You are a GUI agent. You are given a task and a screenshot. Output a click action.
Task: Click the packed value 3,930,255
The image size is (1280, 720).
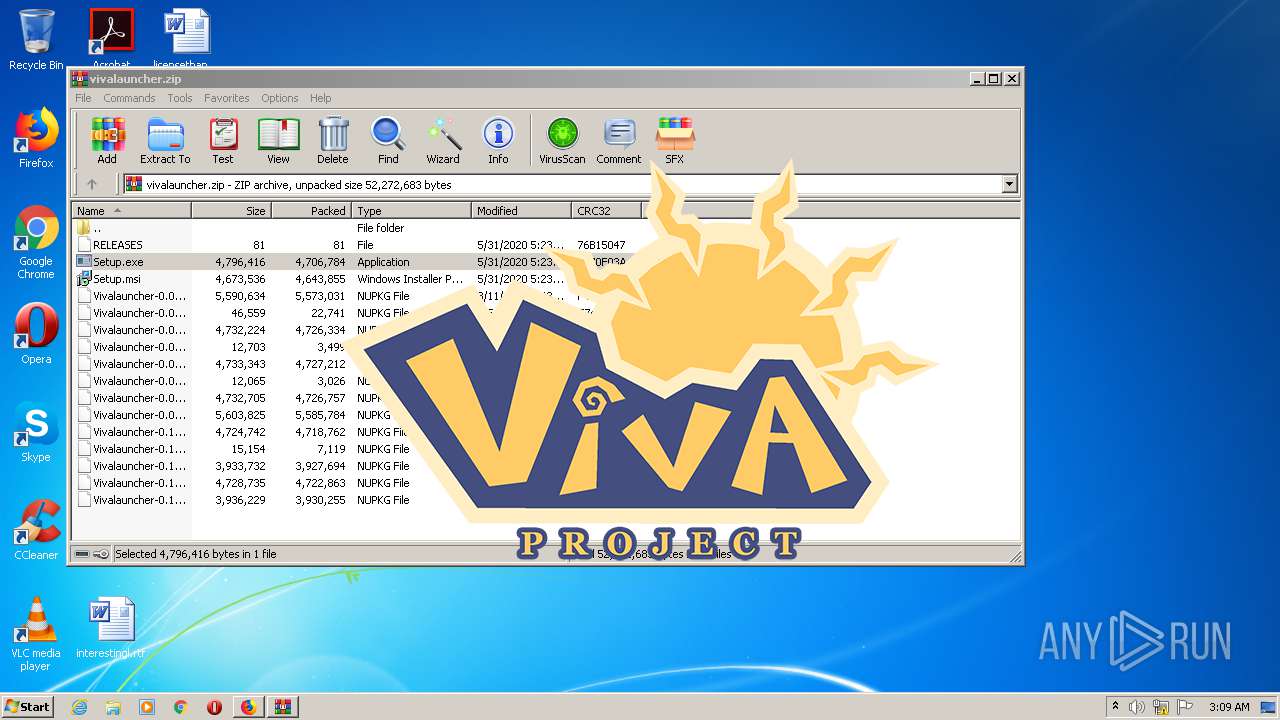(x=320, y=500)
